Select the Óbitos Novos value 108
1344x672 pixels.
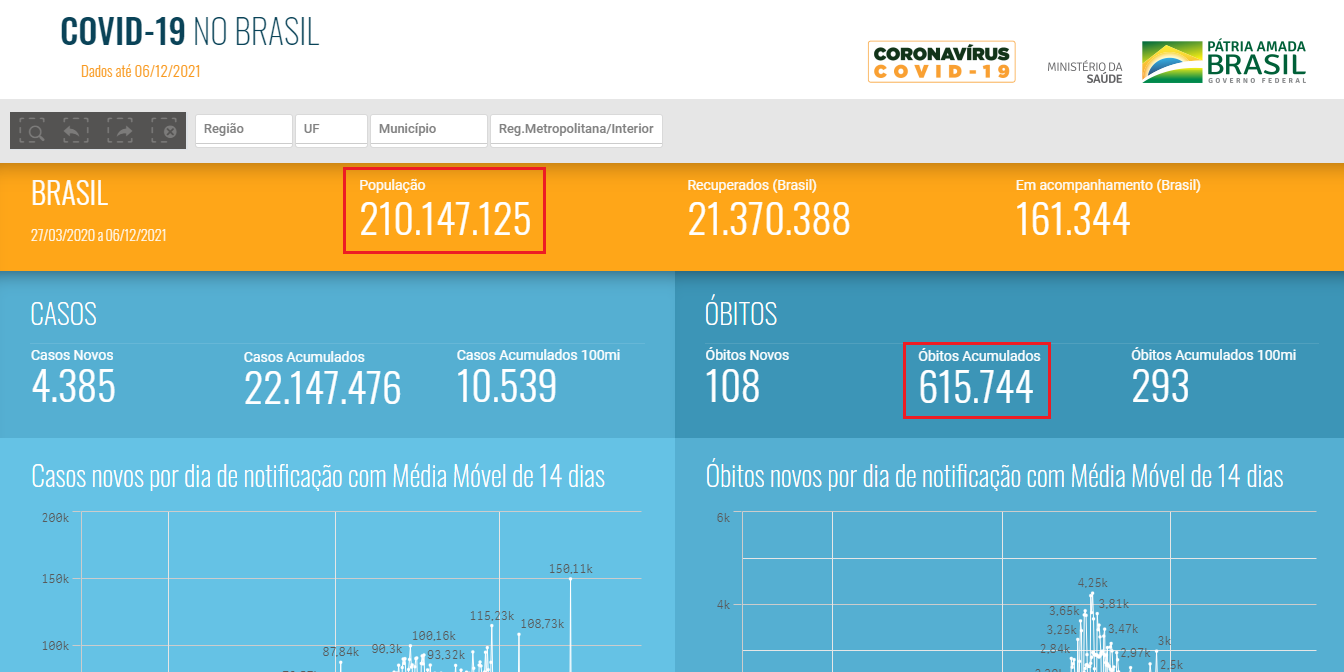tap(733, 387)
